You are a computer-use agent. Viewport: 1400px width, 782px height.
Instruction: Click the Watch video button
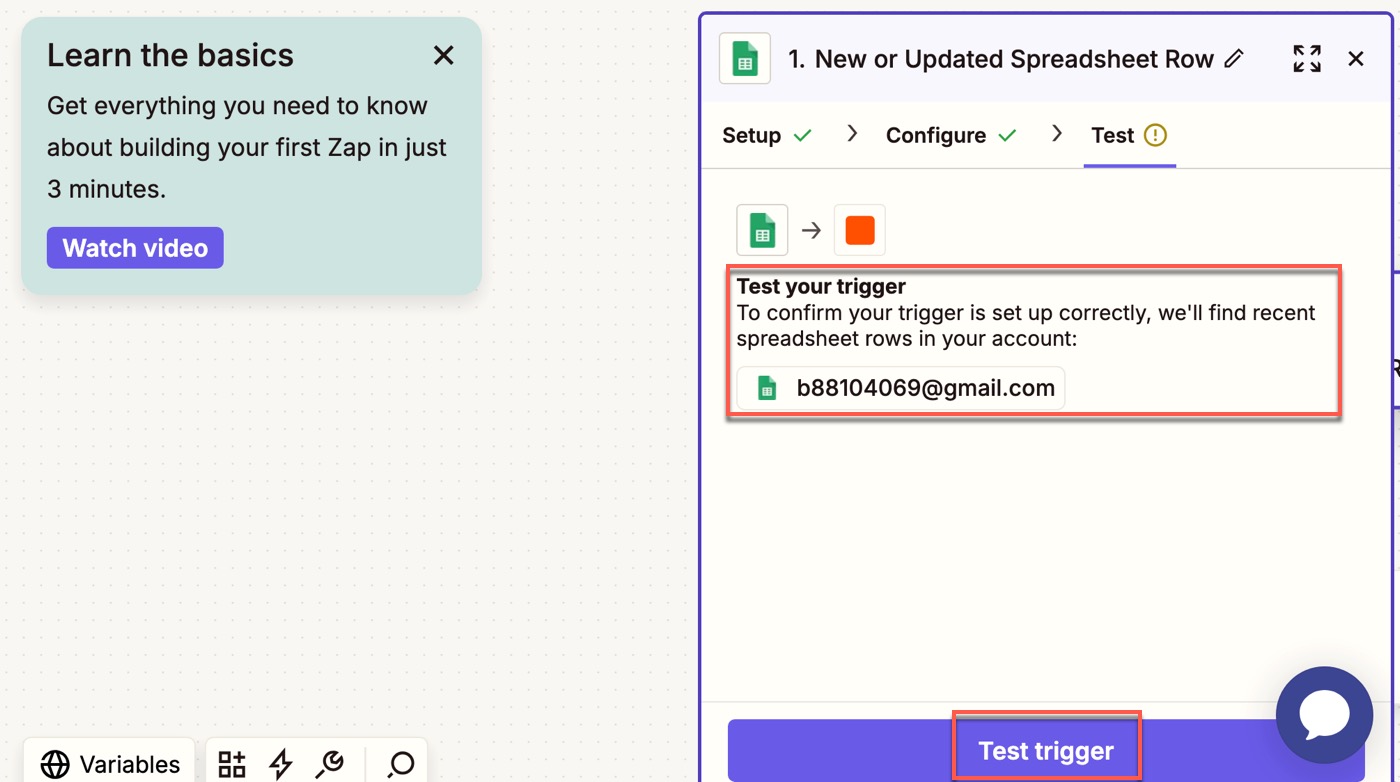(135, 248)
